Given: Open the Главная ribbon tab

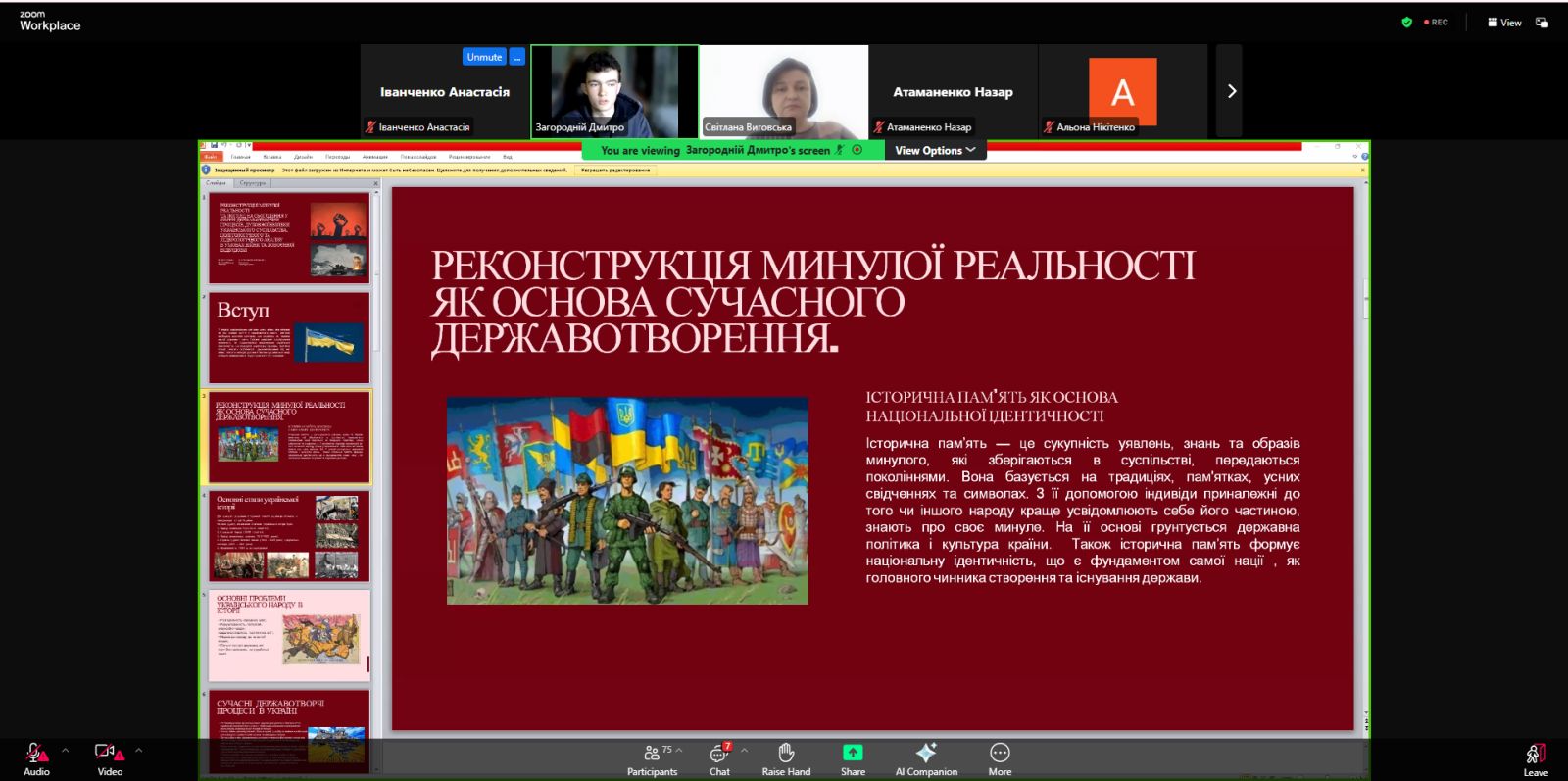Looking at the screenshot, I should pos(241,156).
